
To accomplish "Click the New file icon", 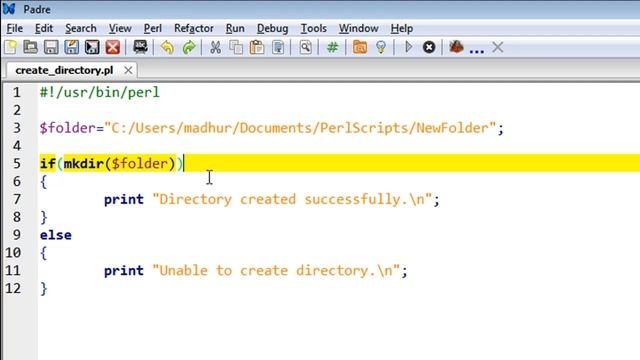I will pyautogui.click(x=11, y=47).
